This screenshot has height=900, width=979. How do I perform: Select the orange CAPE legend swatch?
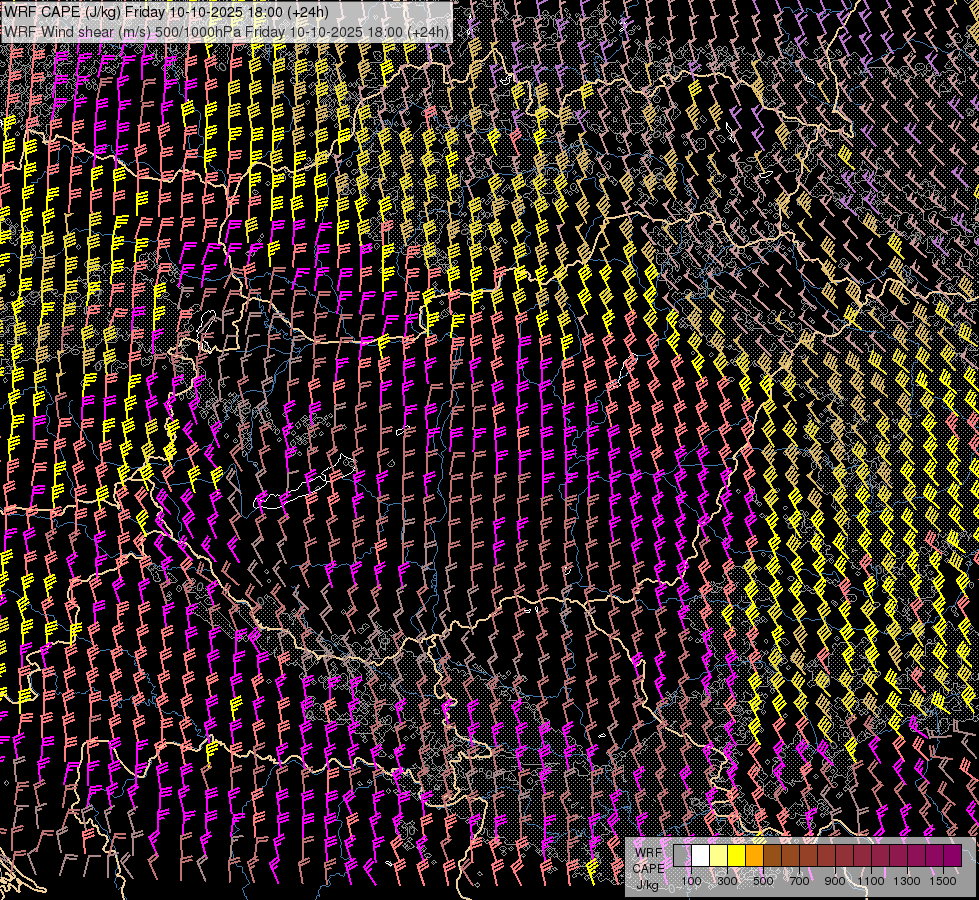click(754, 855)
